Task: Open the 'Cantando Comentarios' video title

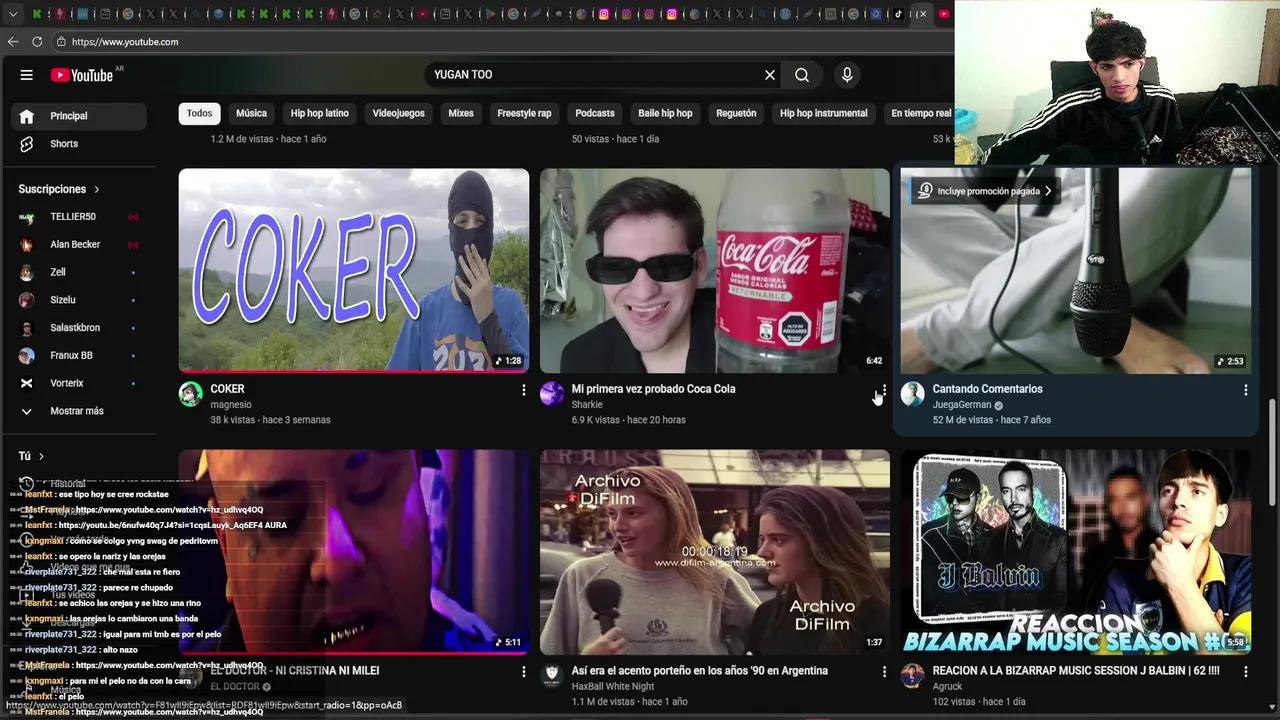Action: [x=987, y=389]
